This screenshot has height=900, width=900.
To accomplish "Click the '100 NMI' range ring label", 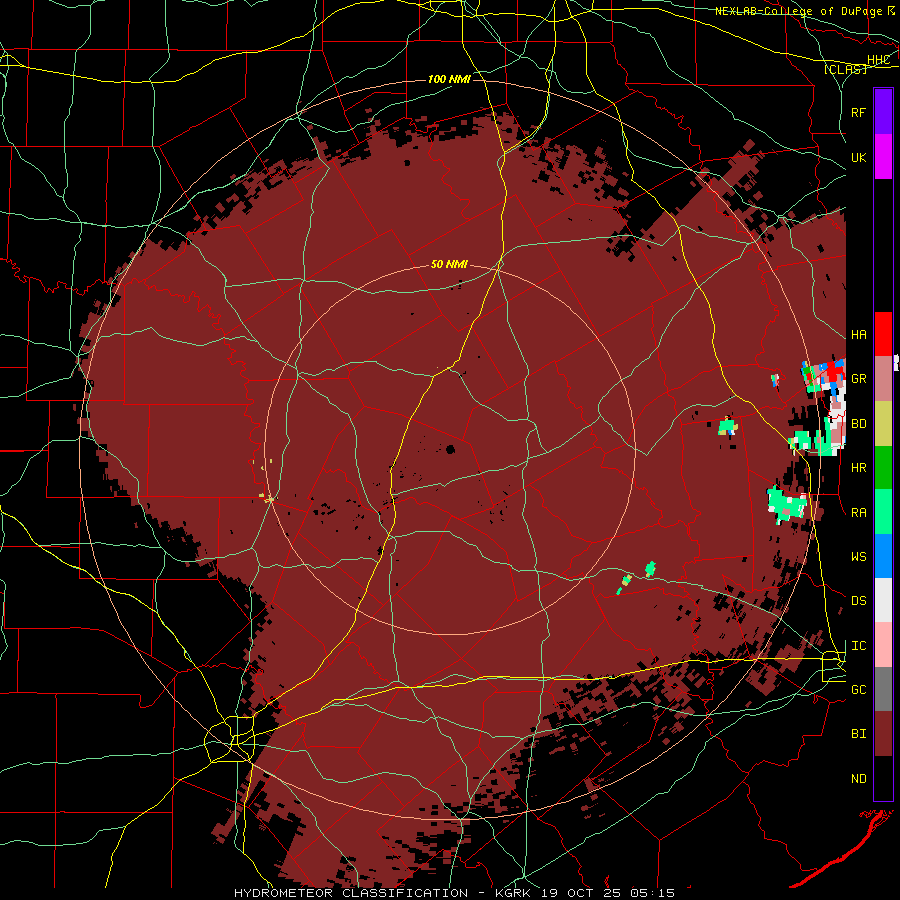I will pos(449,79).
